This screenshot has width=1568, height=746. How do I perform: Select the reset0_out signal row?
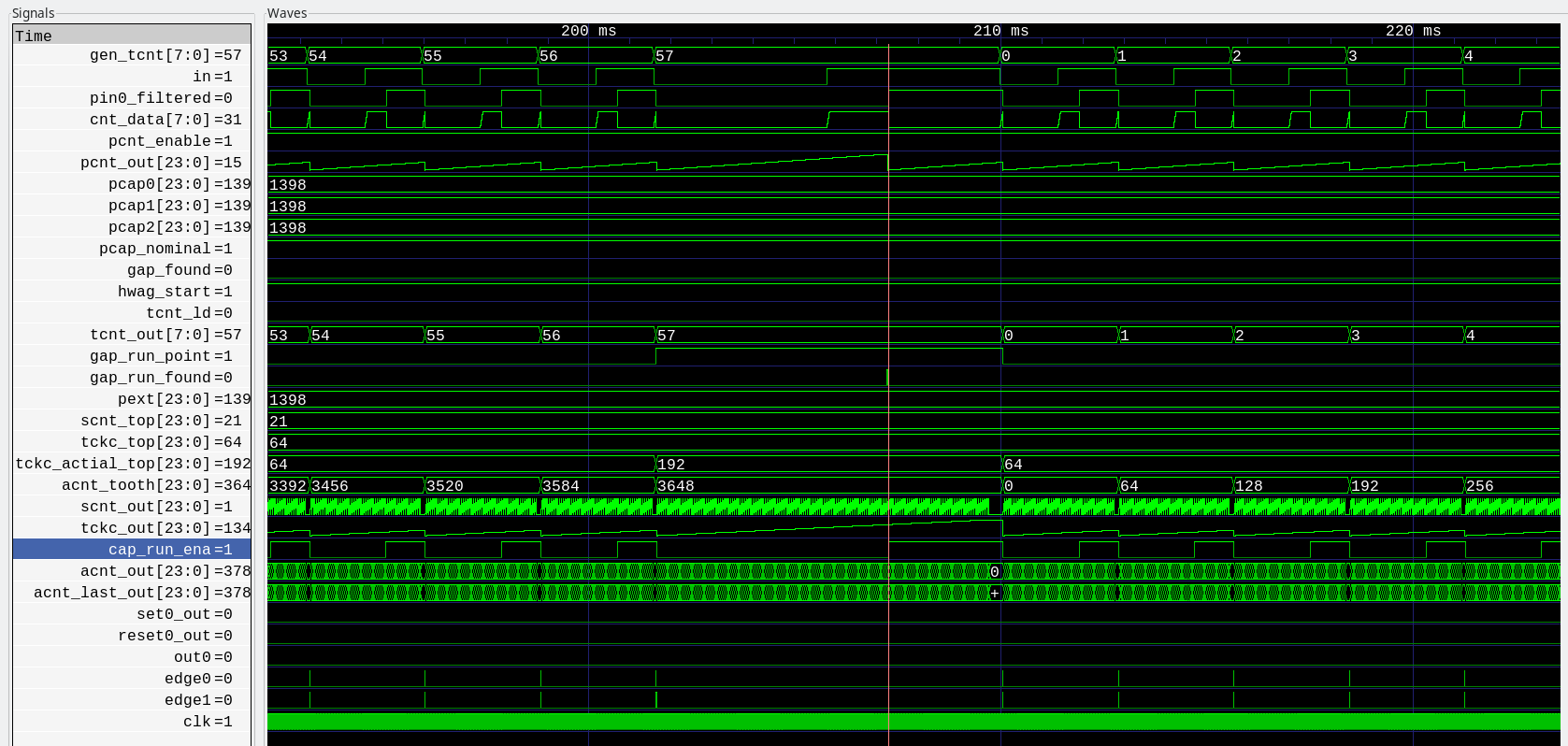coord(132,636)
